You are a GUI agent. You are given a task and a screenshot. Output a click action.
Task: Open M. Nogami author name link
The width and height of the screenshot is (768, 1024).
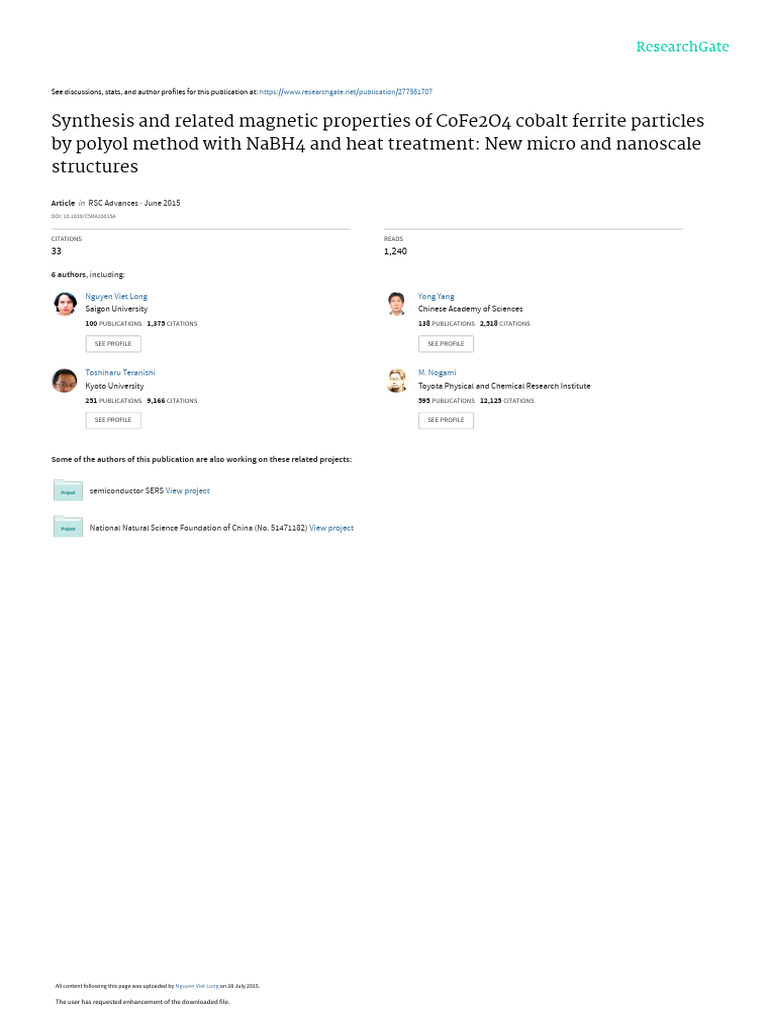(437, 373)
